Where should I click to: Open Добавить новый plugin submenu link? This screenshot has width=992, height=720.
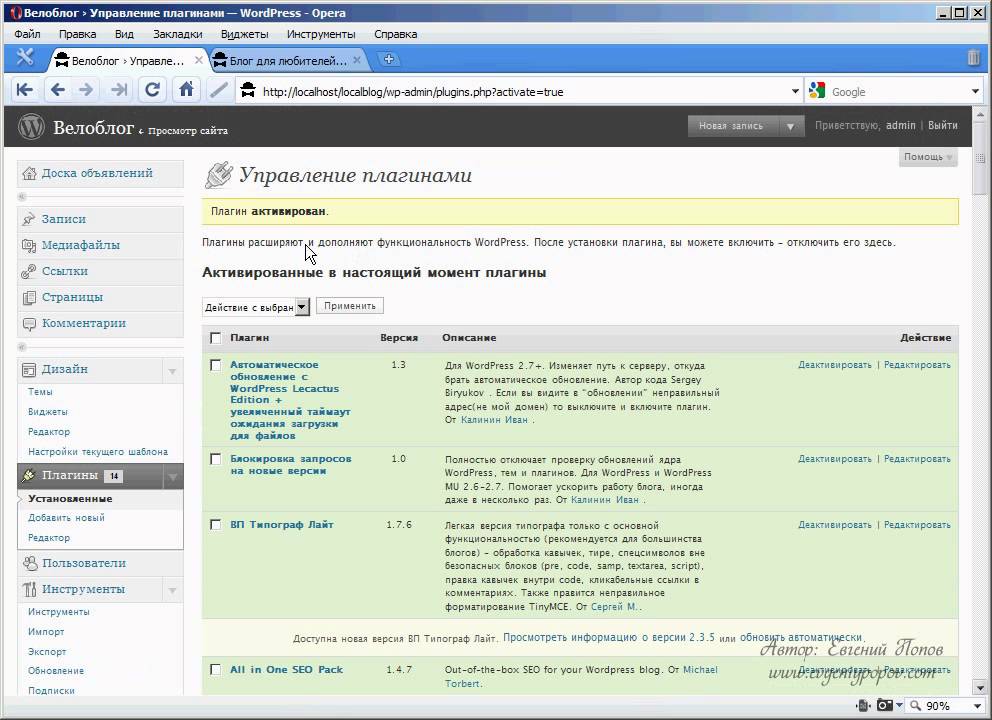pyautogui.click(x=66, y=518)
